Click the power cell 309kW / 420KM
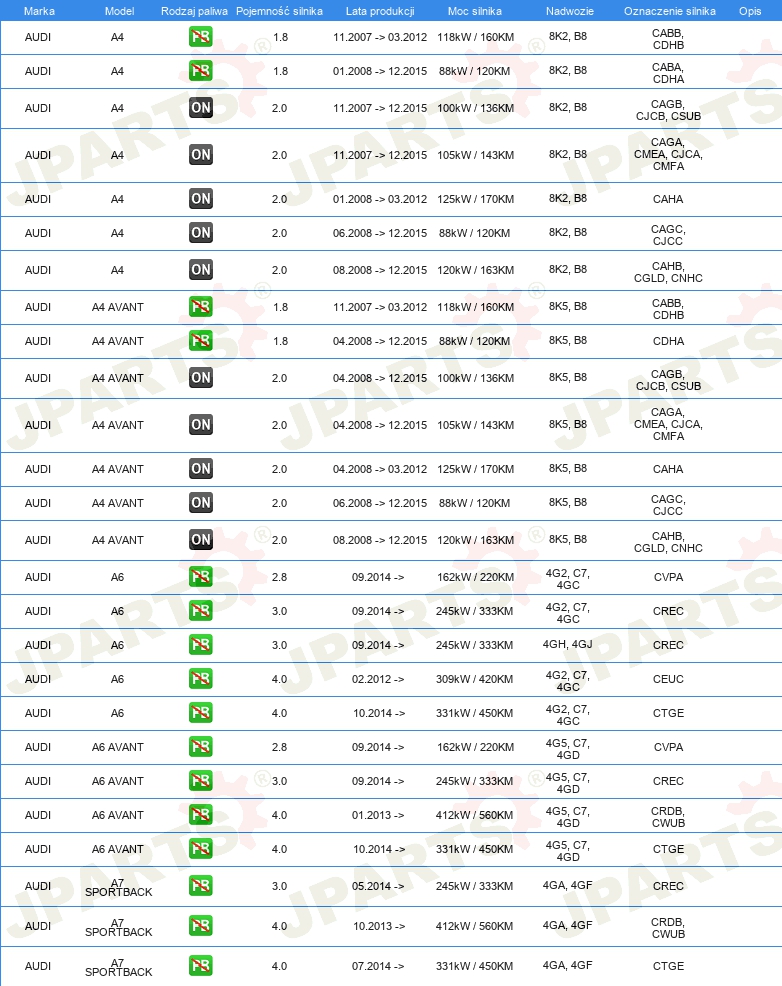Image resolution: width=782 pixels, height=986 pixels. 475,679
